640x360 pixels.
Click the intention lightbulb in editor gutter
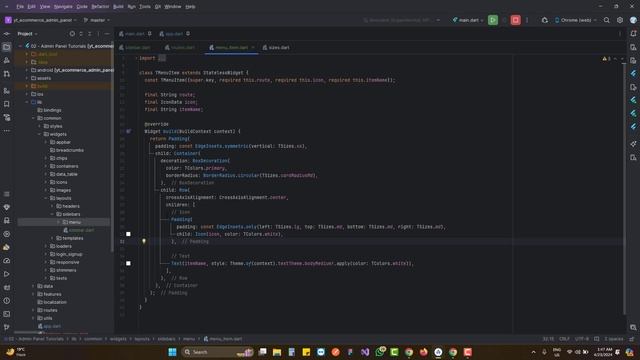[144, 241]
